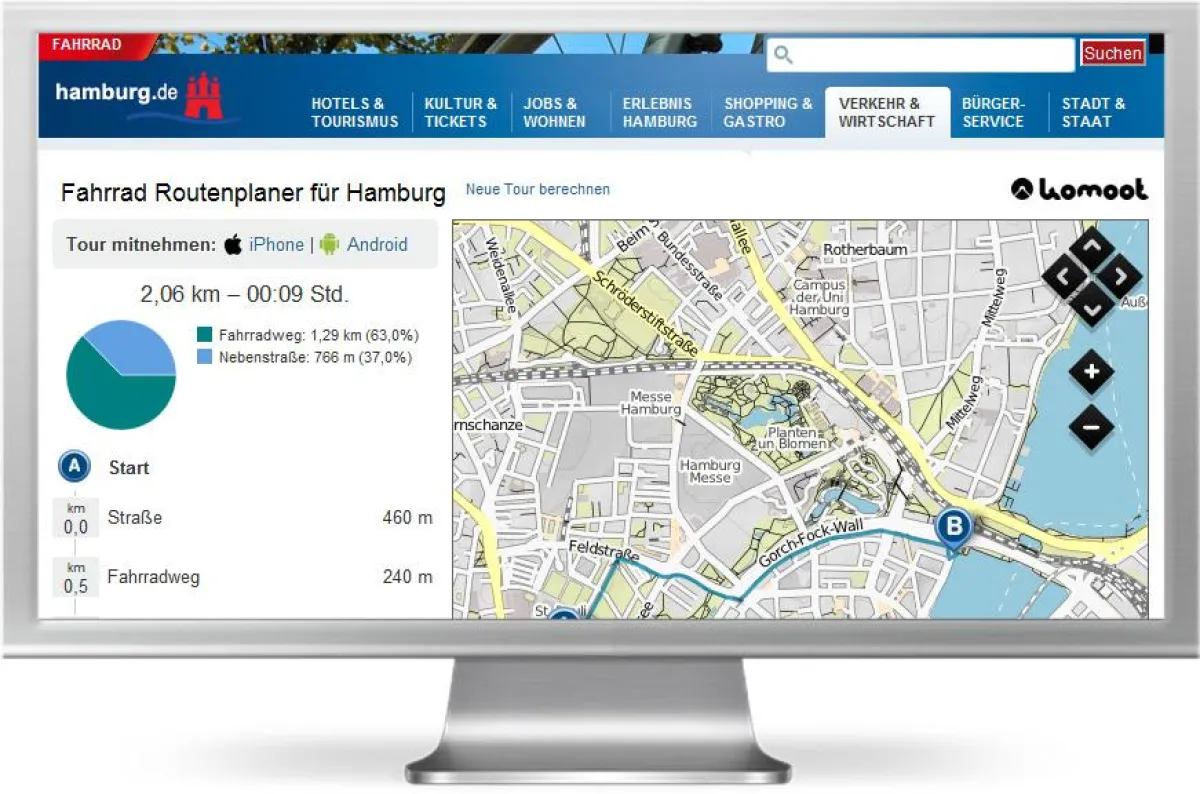Click the Start marker A badge

72,467
